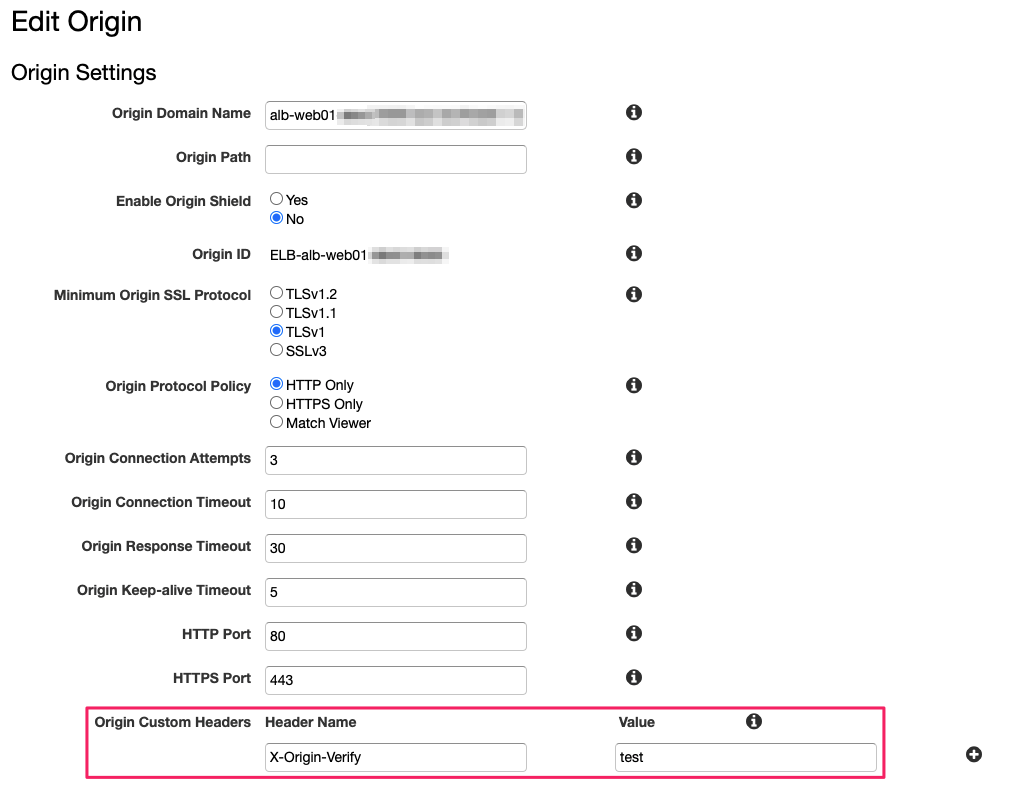The height and width of the screenshot is (791, 1010).
Task: Show info for Origin Protocol Policy
Action: tap(633, 385)
